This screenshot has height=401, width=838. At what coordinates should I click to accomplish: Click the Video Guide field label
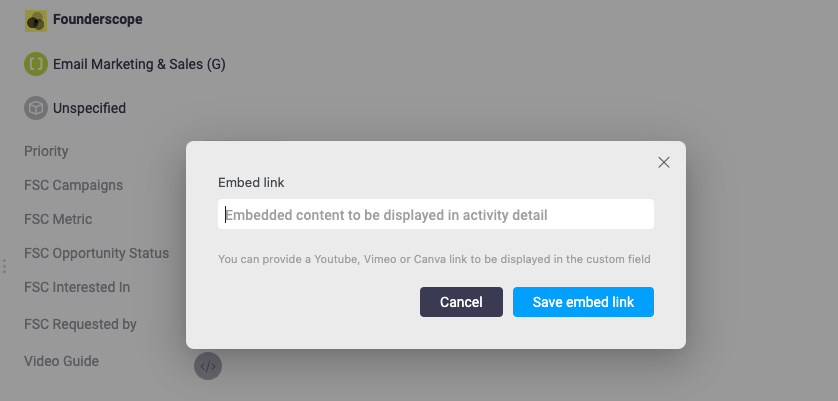click(61, 361)
